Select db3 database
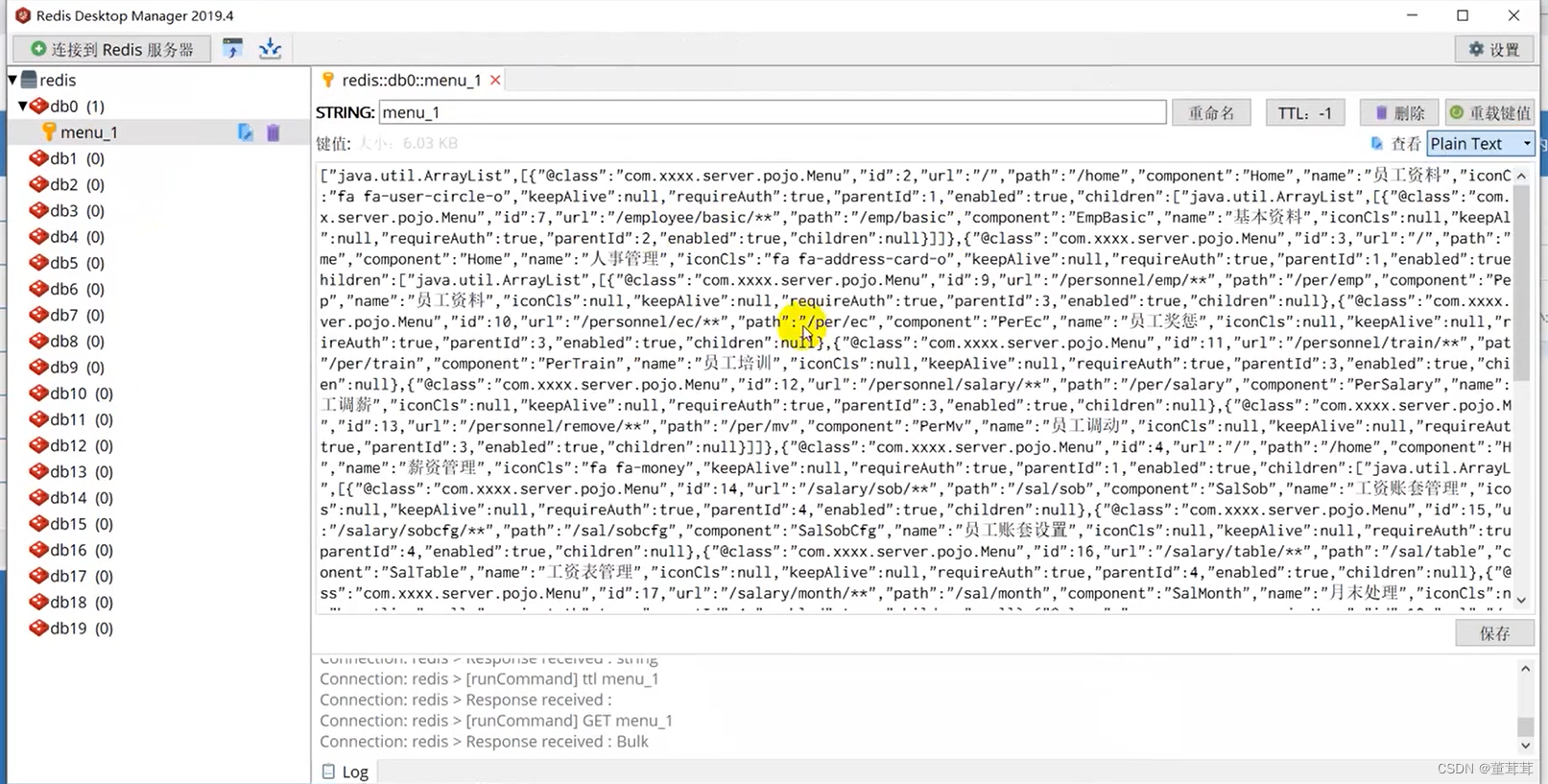Screen dimensions: 1548x784 (77, 210)
